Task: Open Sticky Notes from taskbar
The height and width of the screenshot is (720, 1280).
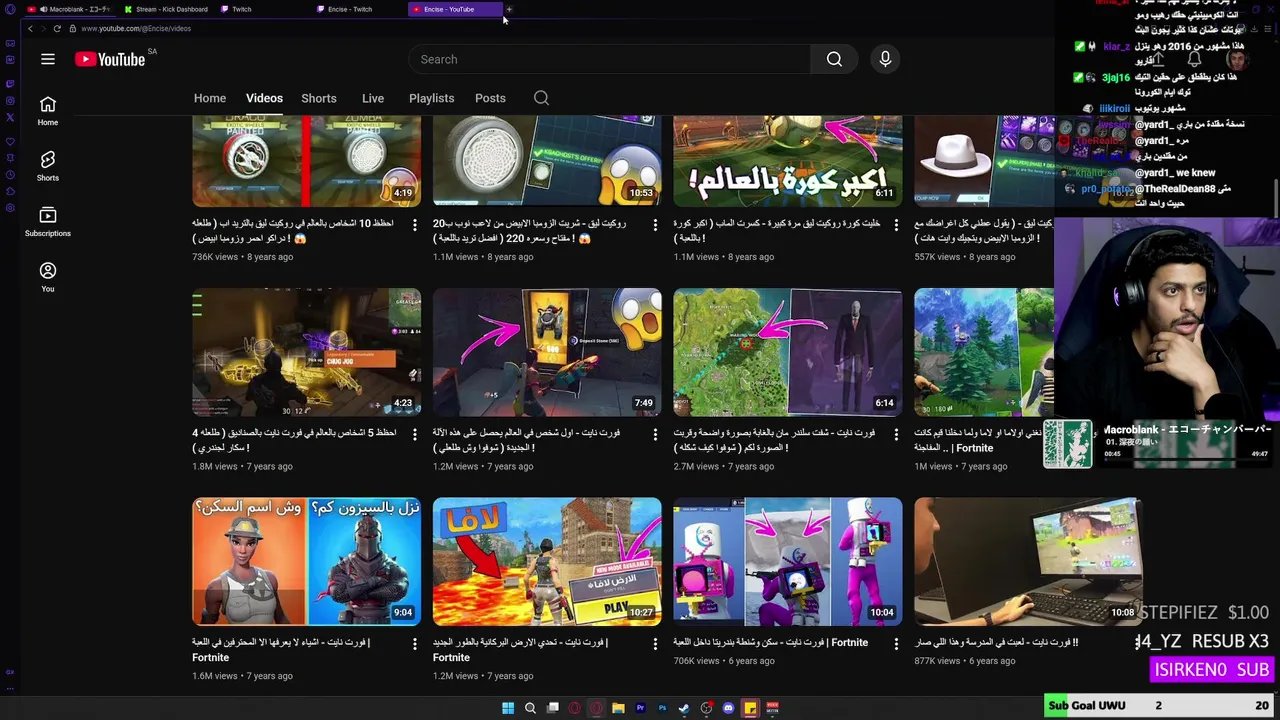Action: (750, 708)
